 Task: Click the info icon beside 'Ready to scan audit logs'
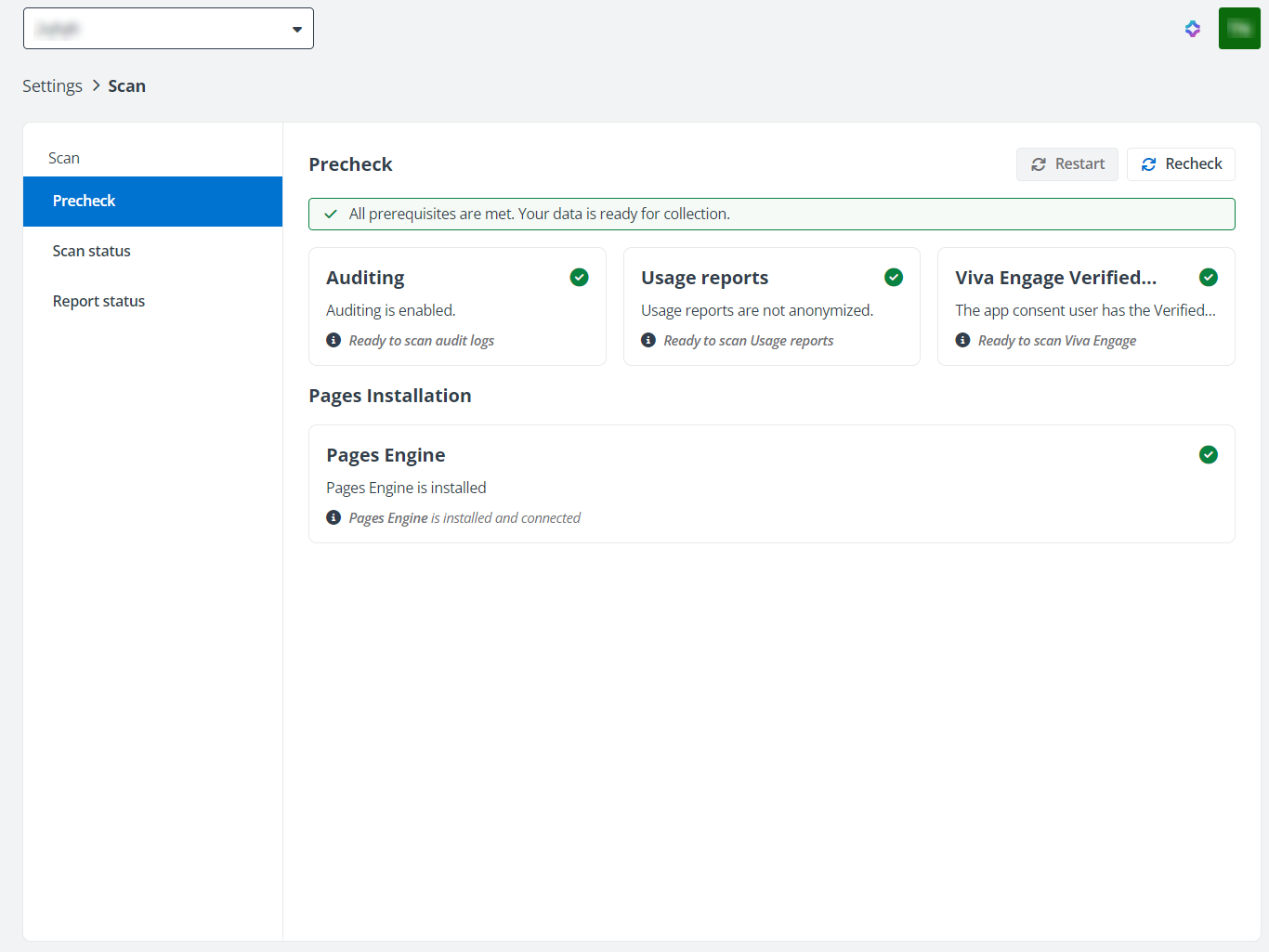(333, 340)
